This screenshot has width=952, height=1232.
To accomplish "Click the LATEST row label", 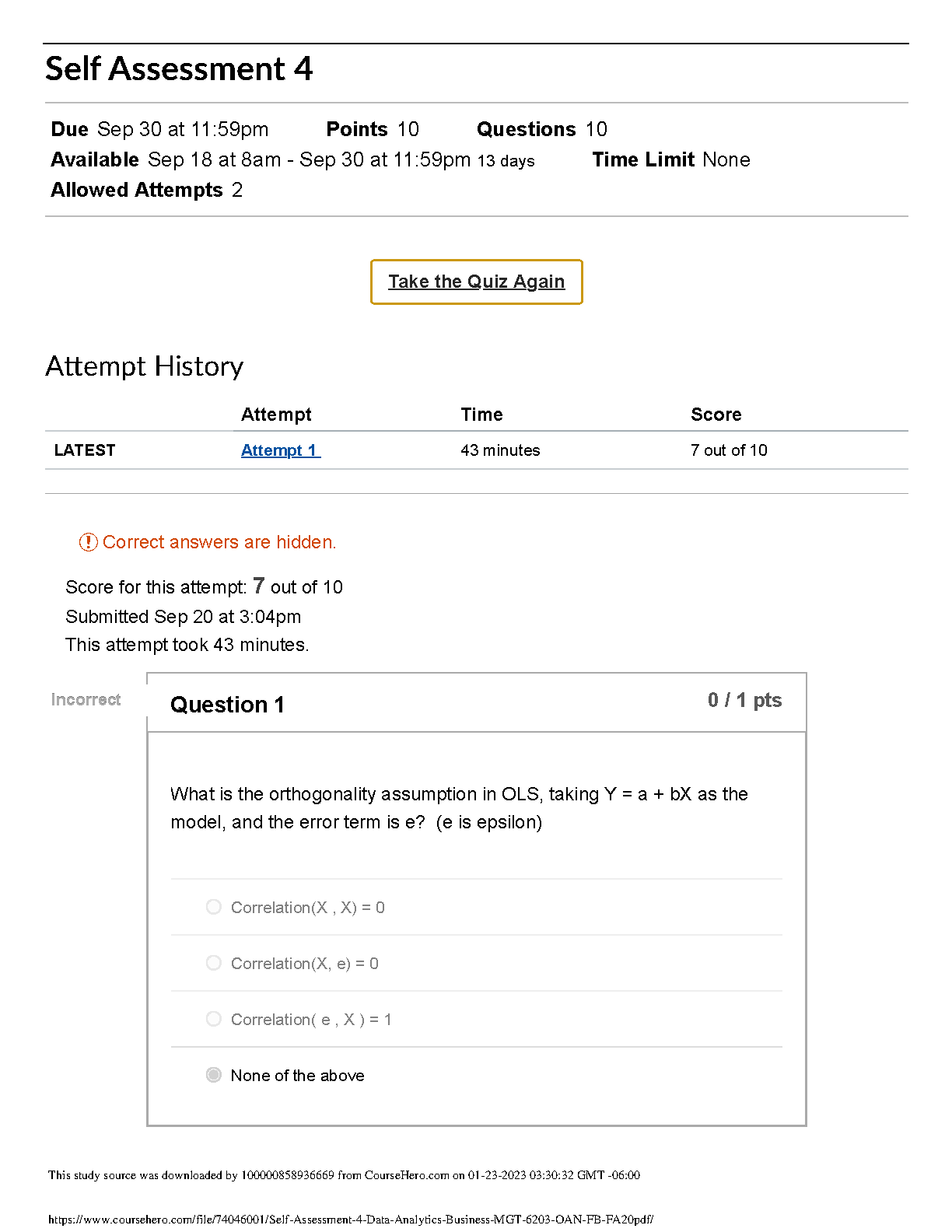I will (x=85, y=450).
